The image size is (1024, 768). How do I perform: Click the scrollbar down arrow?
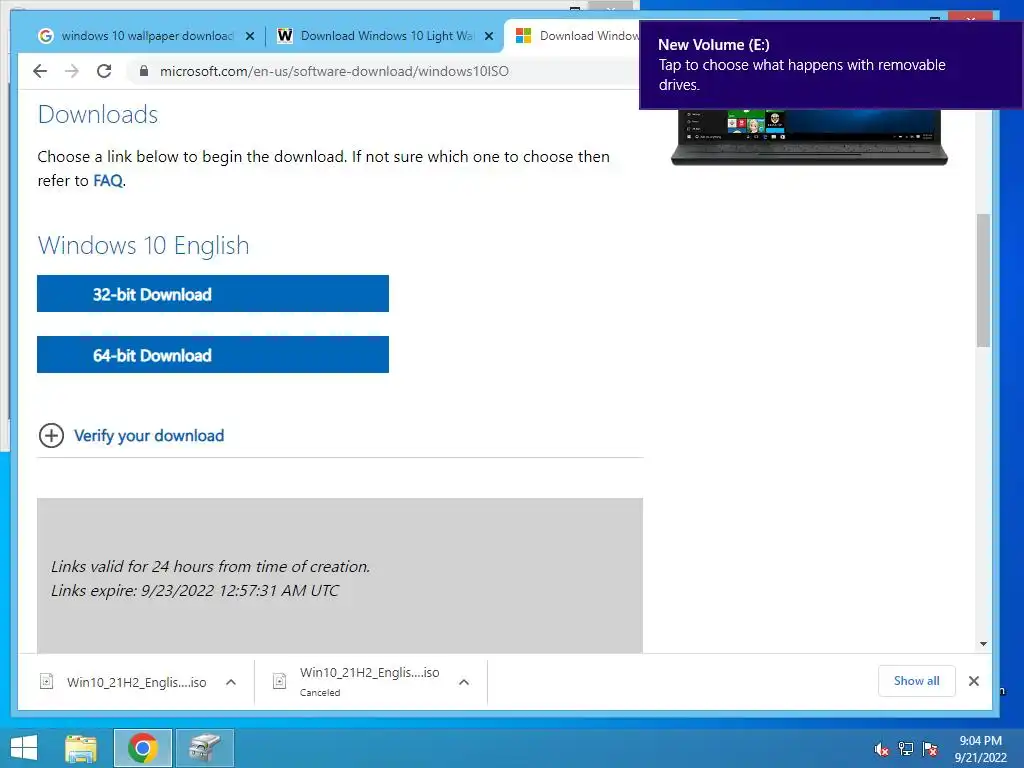coord(984,644)
